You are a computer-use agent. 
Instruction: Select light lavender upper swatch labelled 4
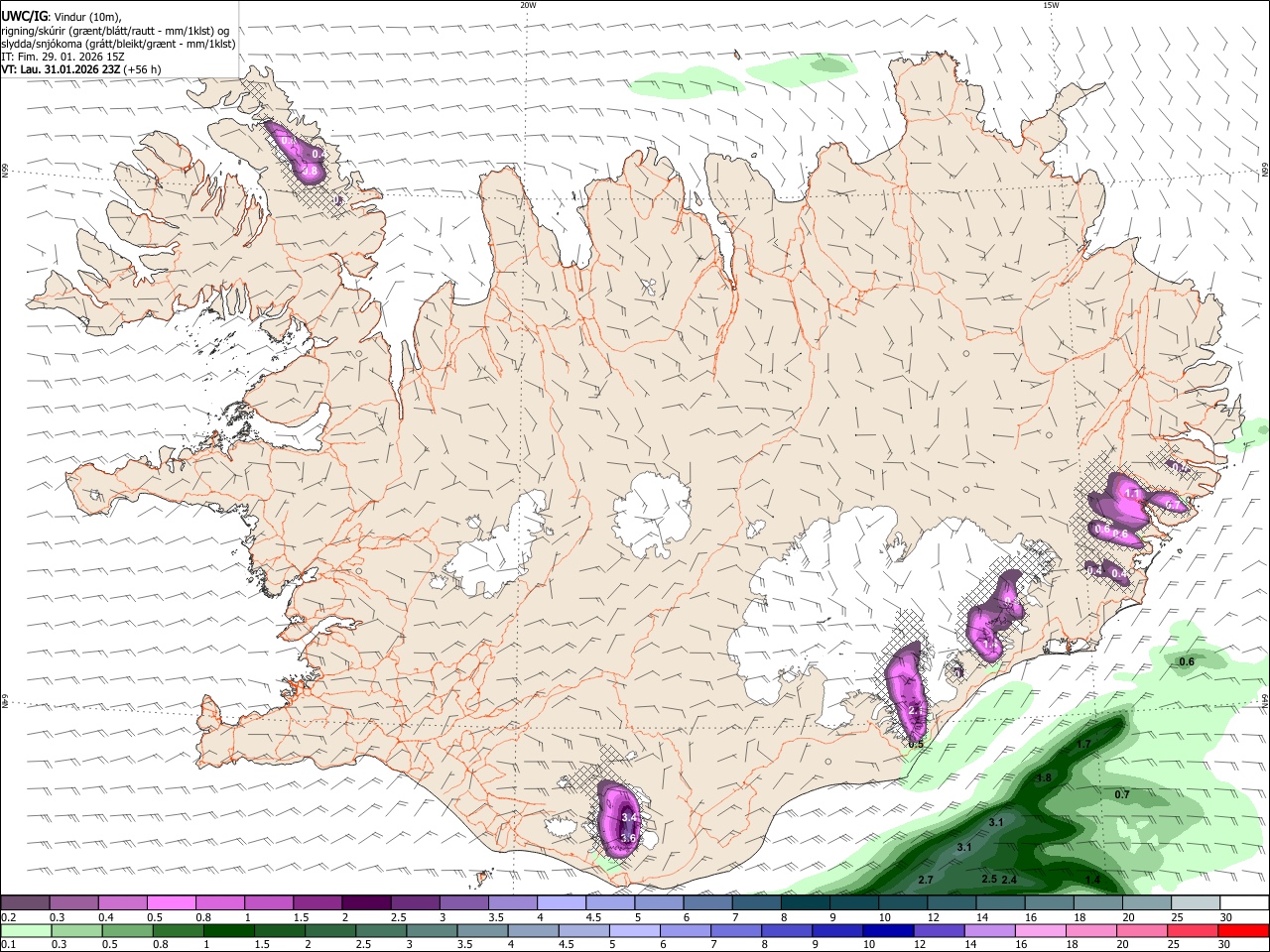pyautogui.click(x=561, y=903)
